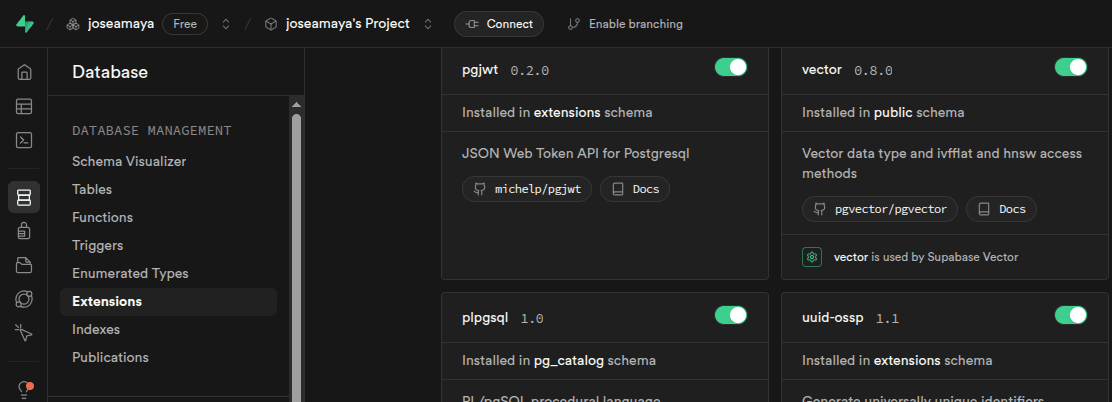Open Authentication from the sidebar lock icon
The width and height of the screenshot is (1112, 402).
pos(24,231)
